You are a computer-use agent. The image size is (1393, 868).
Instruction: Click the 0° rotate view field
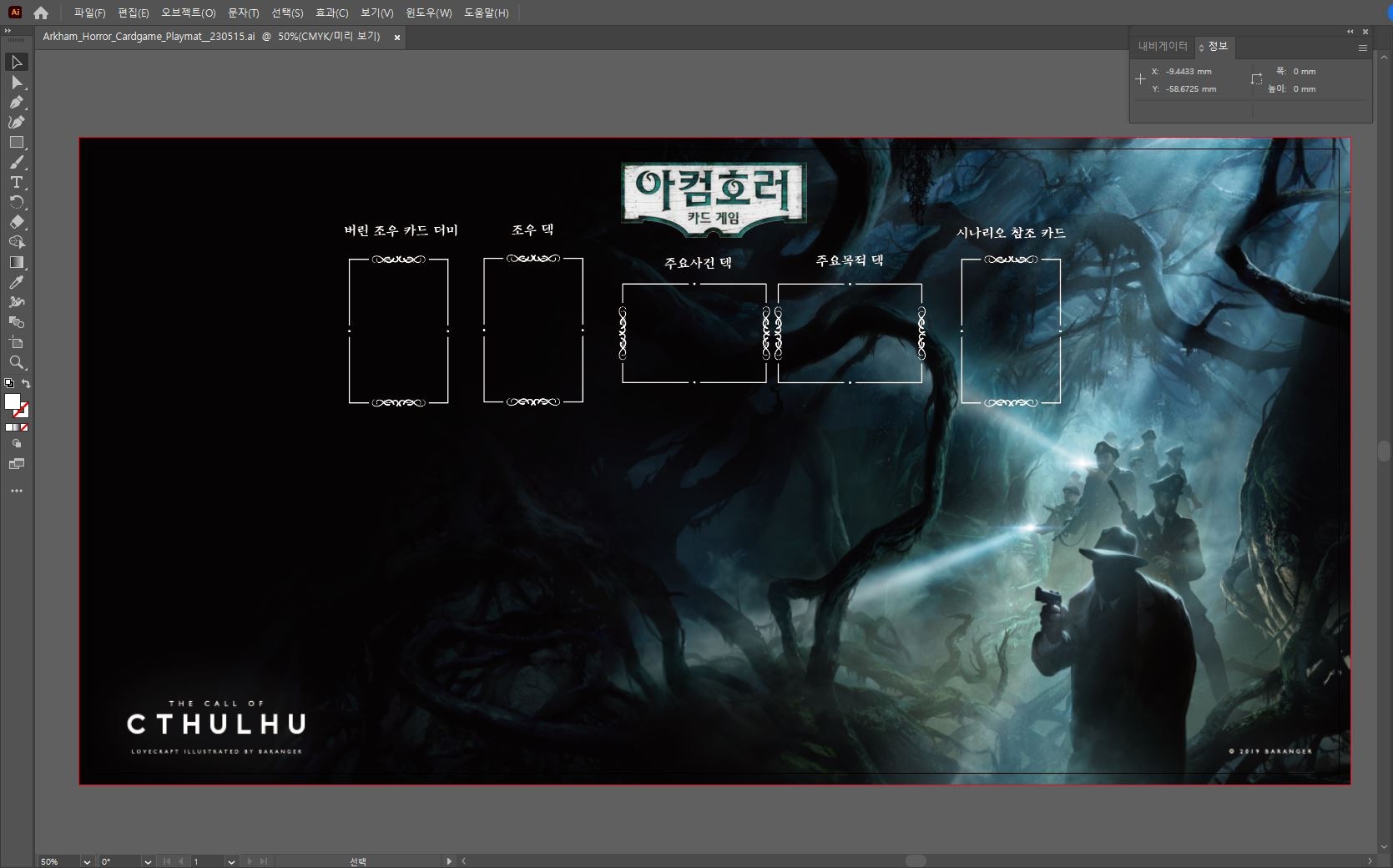(119, 861)
